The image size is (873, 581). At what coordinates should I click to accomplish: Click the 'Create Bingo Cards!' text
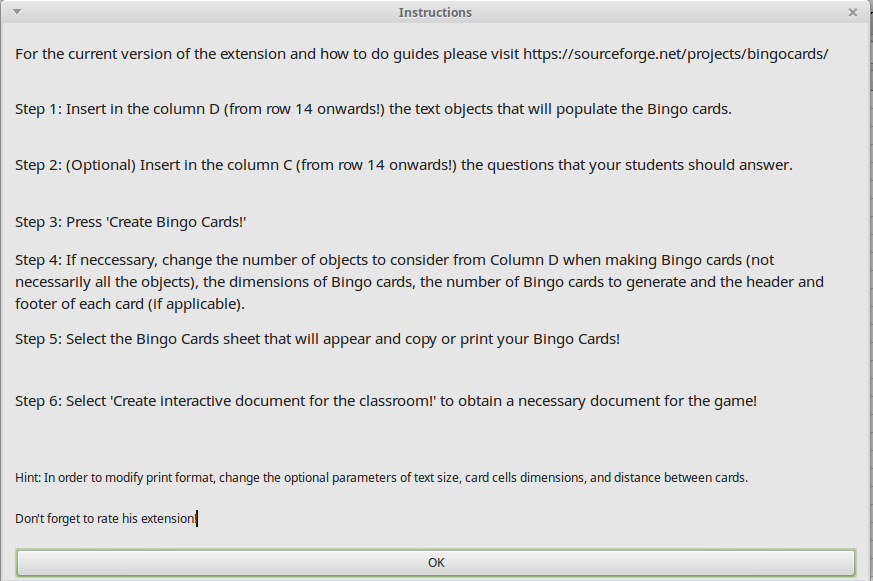176,221
